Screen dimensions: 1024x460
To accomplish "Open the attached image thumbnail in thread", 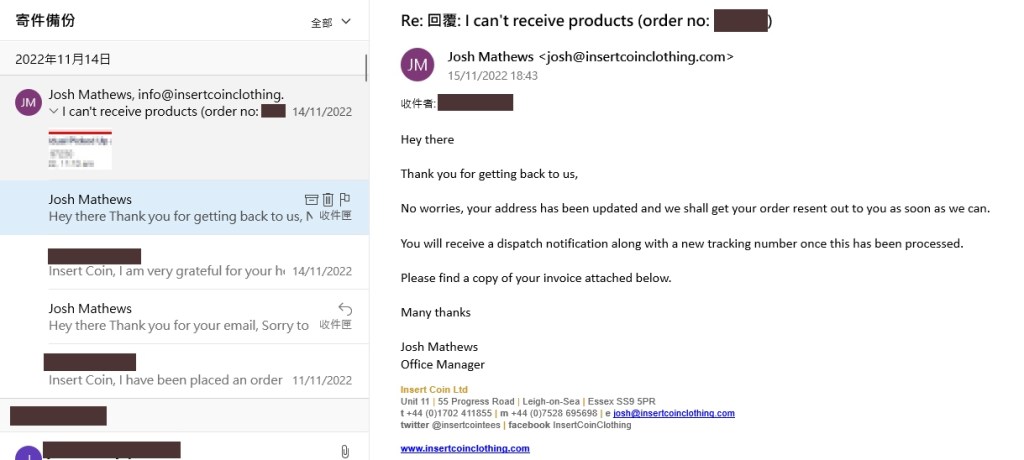I will (x=80, y=149).
